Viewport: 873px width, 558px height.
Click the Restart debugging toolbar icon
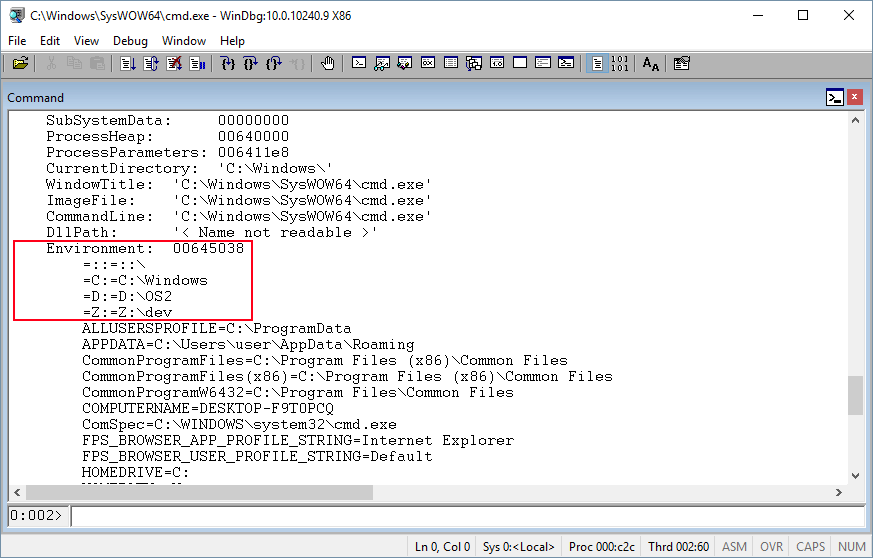point(151,64)
